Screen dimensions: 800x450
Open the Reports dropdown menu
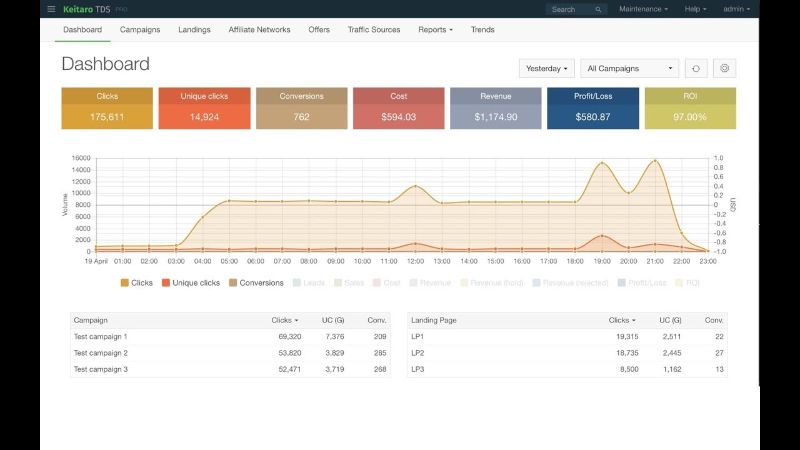435,30
